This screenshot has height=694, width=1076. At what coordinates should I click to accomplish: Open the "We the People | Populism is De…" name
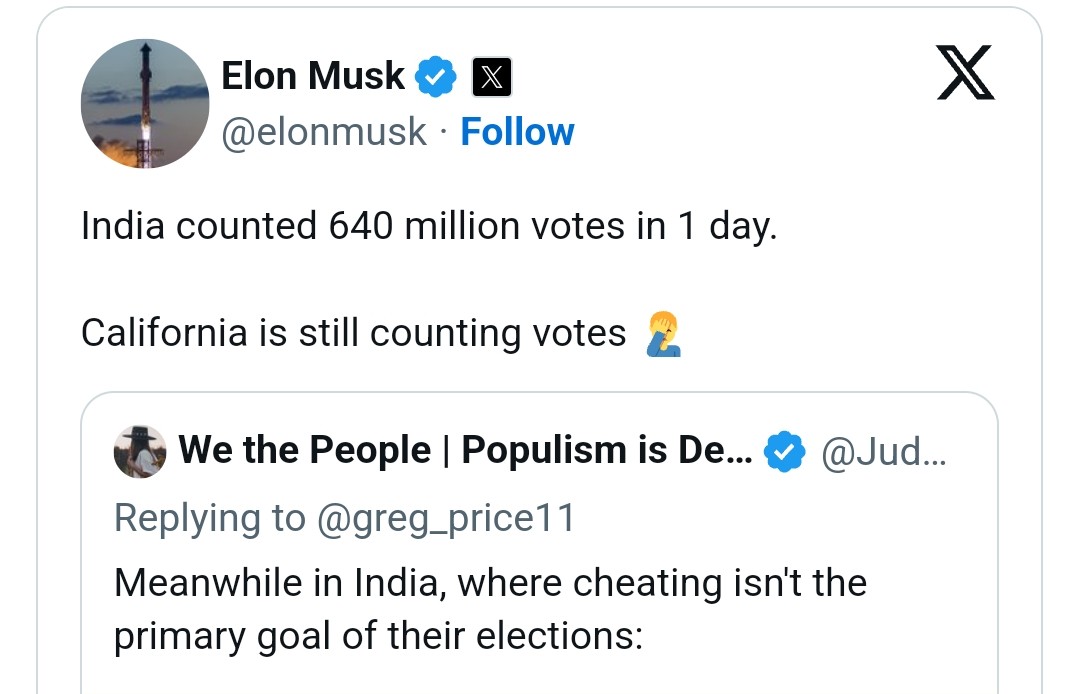465,451
